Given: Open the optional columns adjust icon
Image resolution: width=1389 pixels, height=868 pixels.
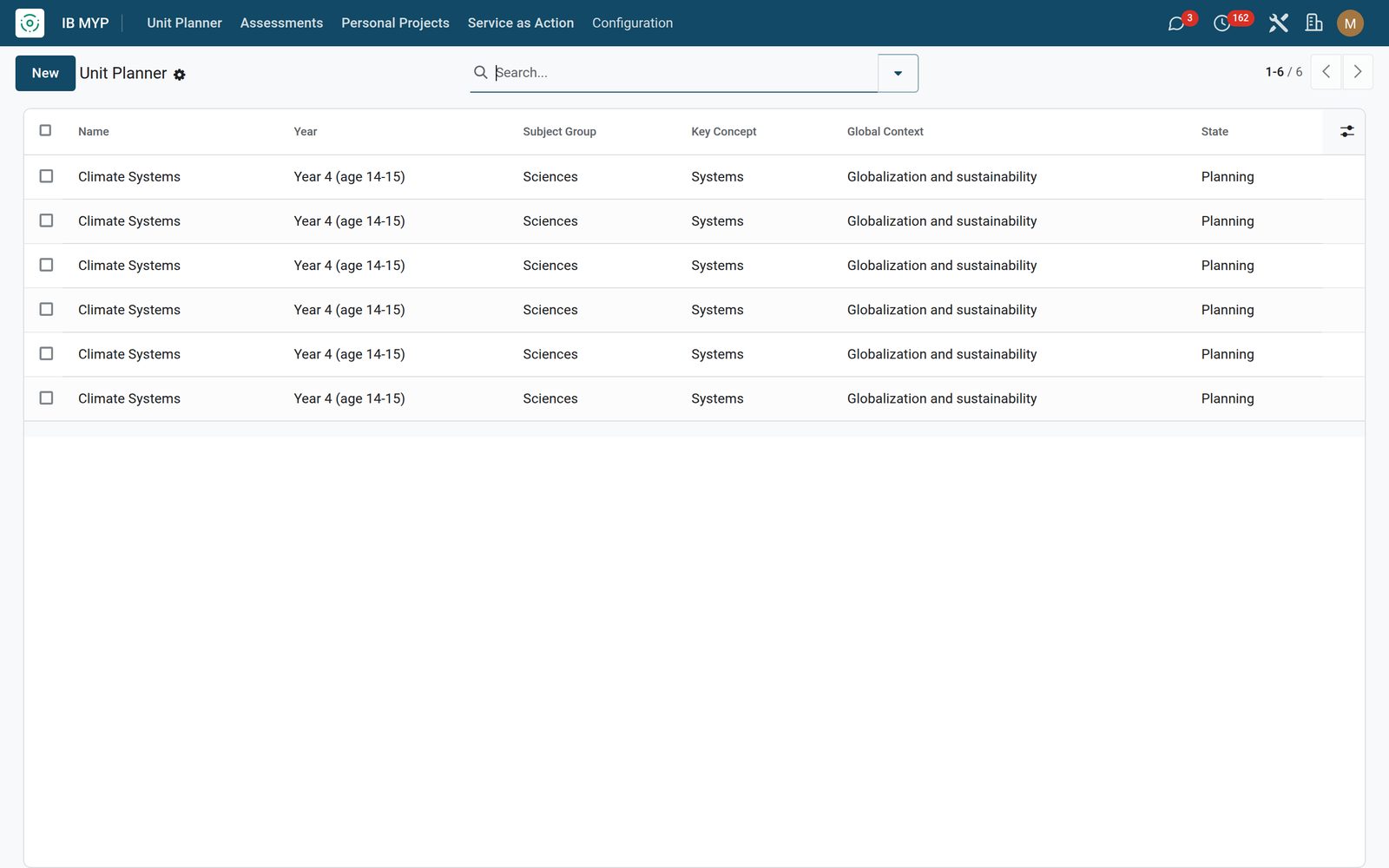Looking at the screenshot, I should 1346,132.
